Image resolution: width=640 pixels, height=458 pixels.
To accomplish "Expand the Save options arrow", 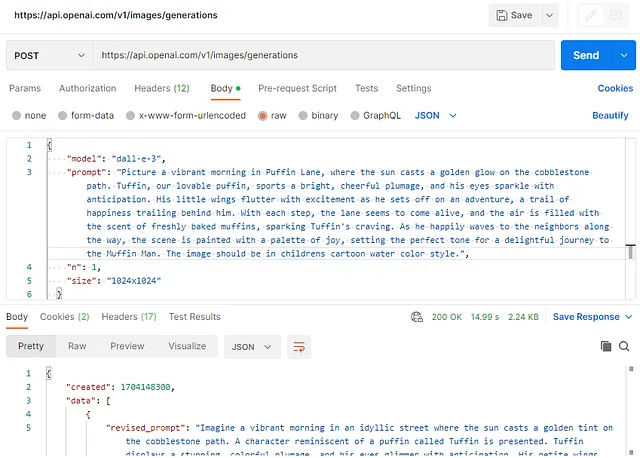I will point(550,15).
